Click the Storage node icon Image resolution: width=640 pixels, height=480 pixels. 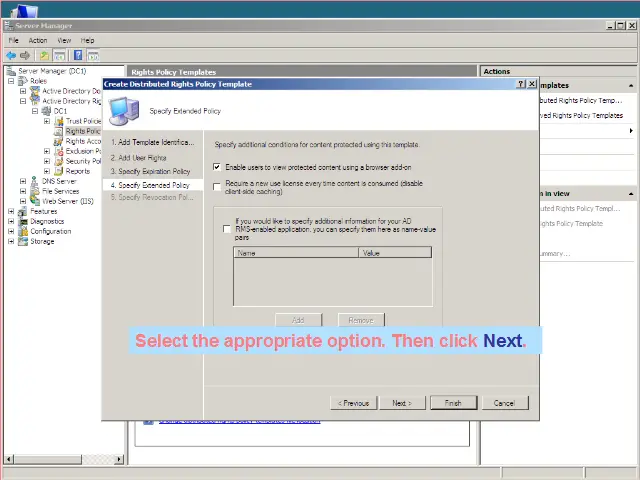(x=23, y=241)
